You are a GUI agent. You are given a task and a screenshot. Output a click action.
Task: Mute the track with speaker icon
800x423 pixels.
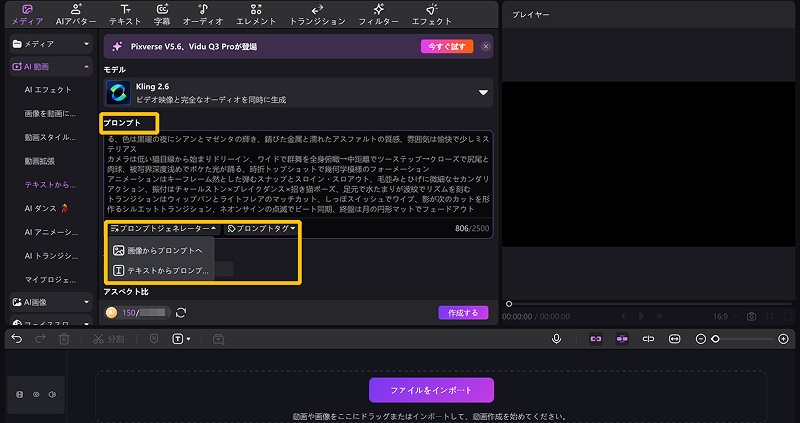pyautogui.click(x=52, y=394)
